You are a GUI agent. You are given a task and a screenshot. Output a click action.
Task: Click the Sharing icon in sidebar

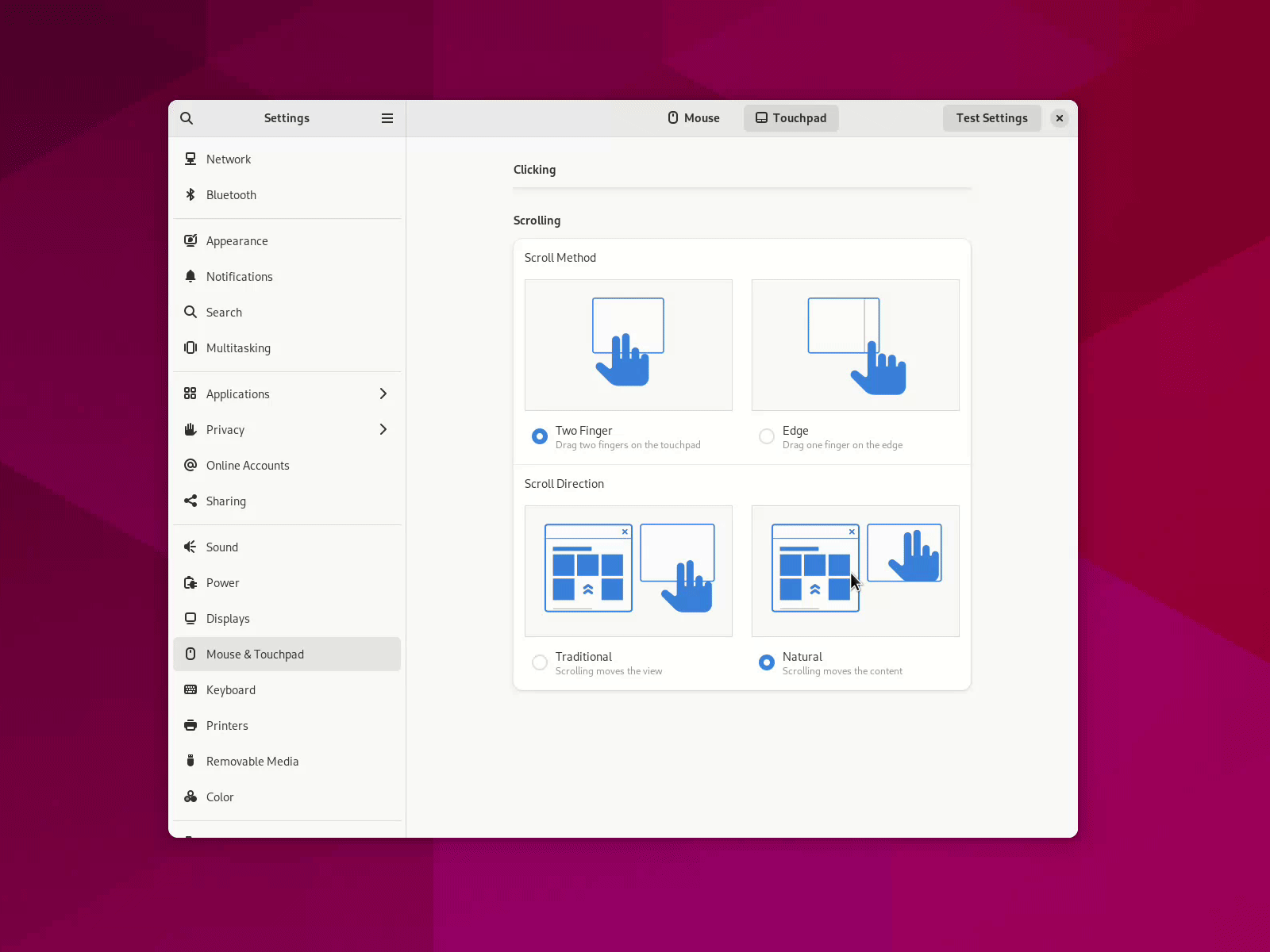coord(190,501)
